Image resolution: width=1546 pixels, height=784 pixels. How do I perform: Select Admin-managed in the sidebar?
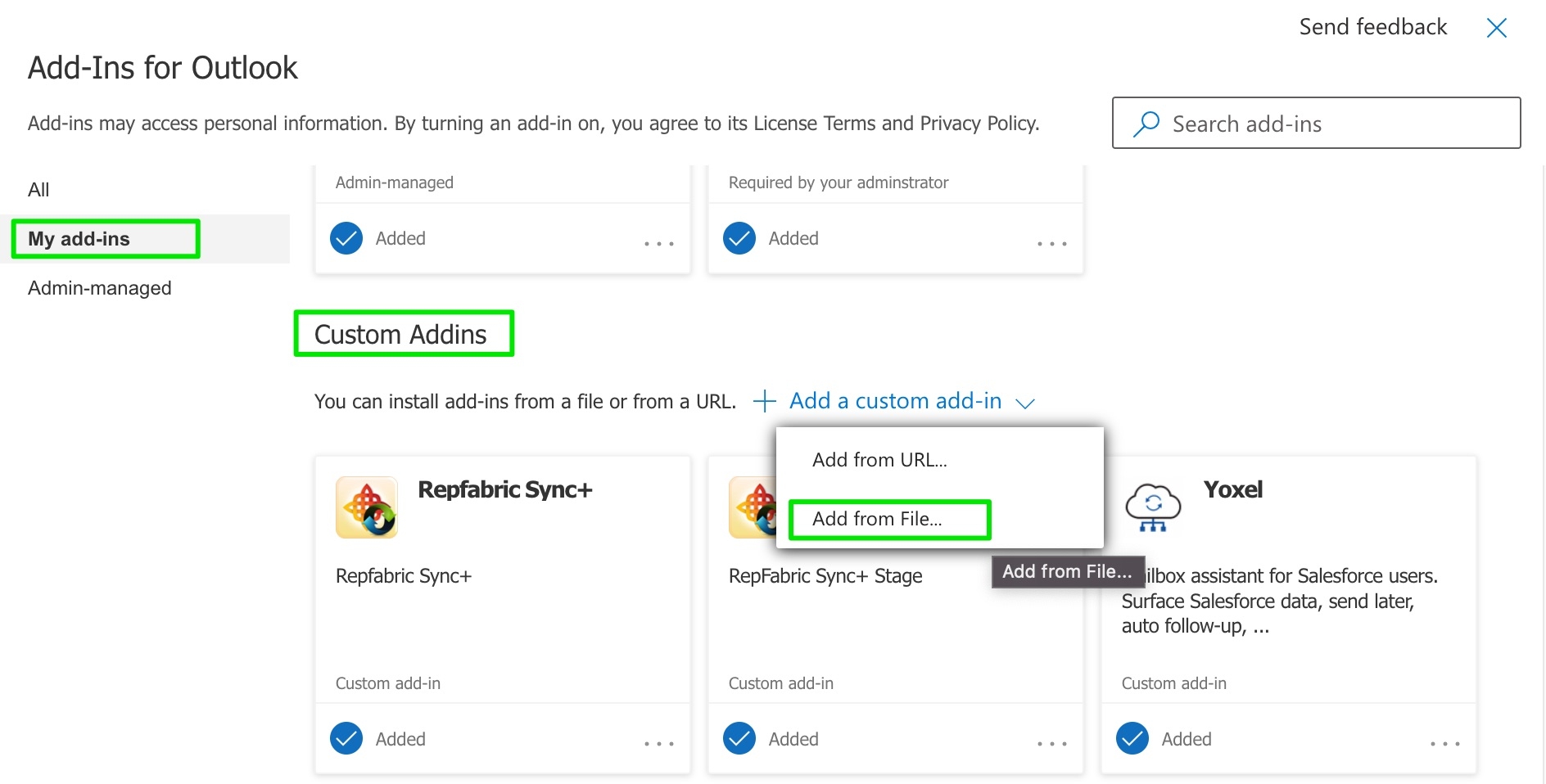pos(100,288)
